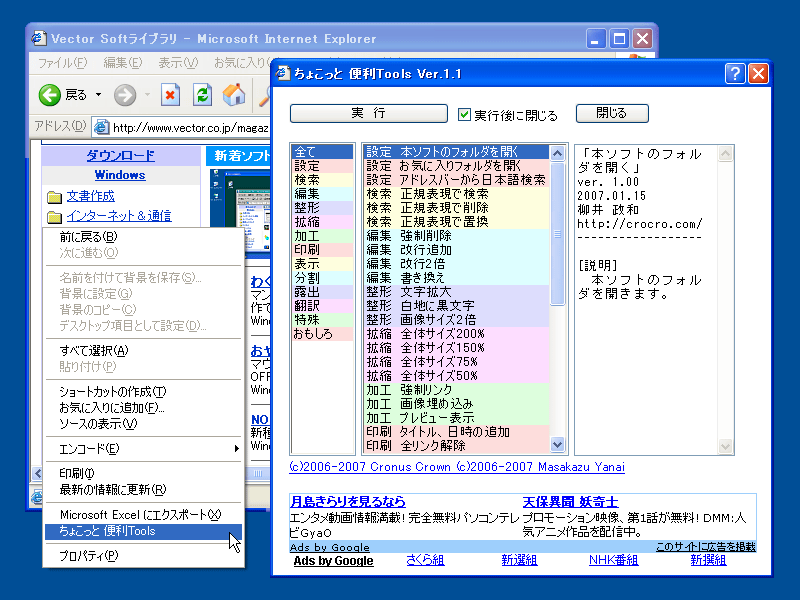This screenshot has width=800, height=600.
Task: Select the 印刷 全リンク解除 row
Action: point(457,445)
